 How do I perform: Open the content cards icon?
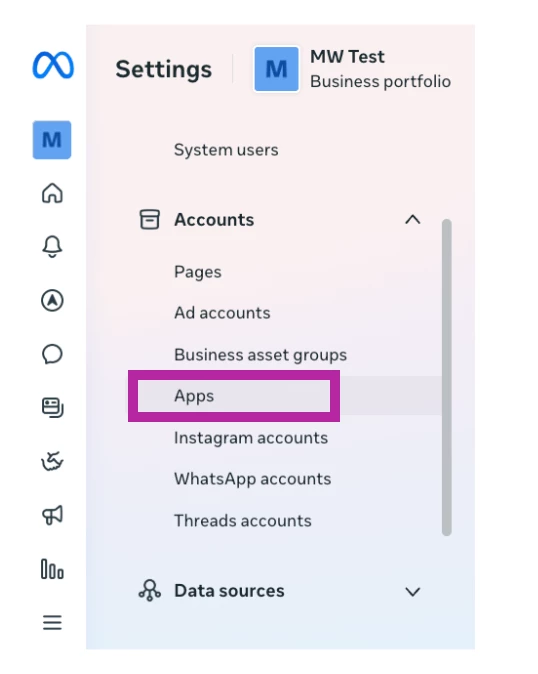(52, 407)
